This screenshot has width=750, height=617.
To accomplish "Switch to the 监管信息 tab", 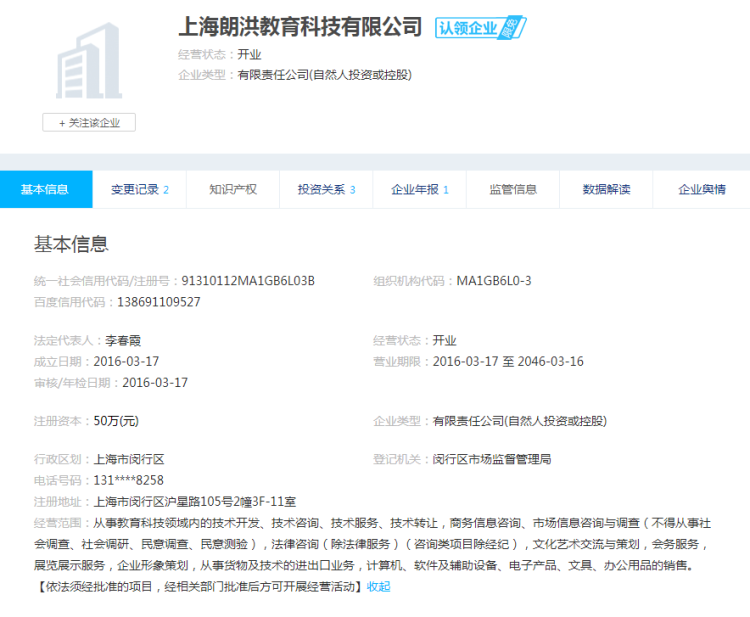I will pos(513,189).
